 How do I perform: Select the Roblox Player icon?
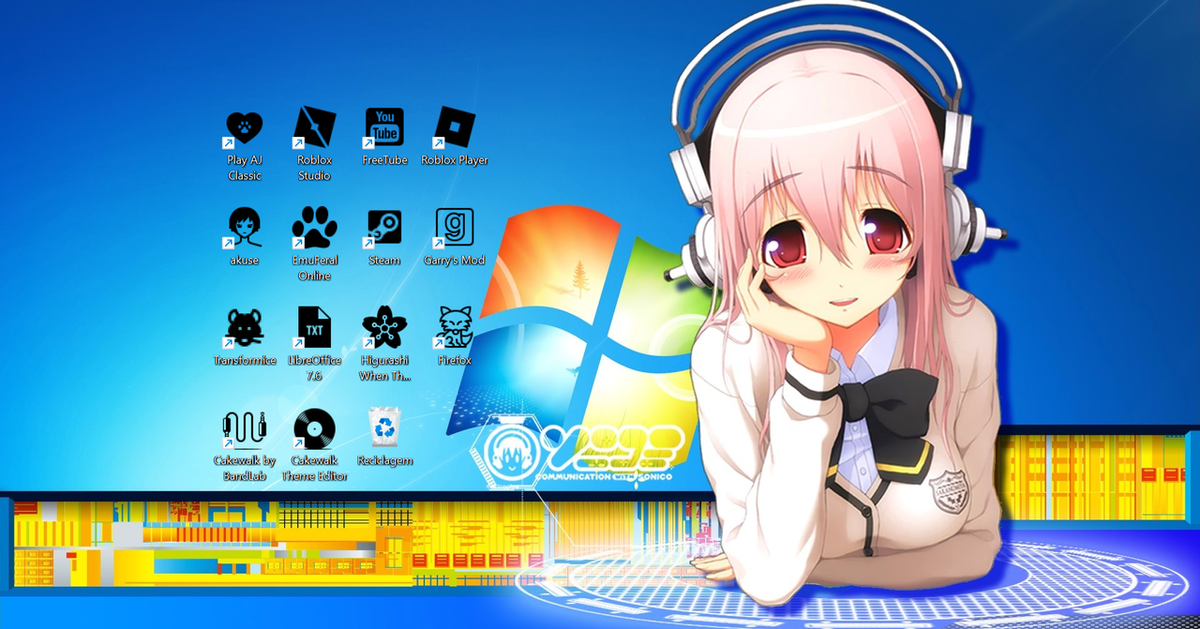tap(454, 128)
